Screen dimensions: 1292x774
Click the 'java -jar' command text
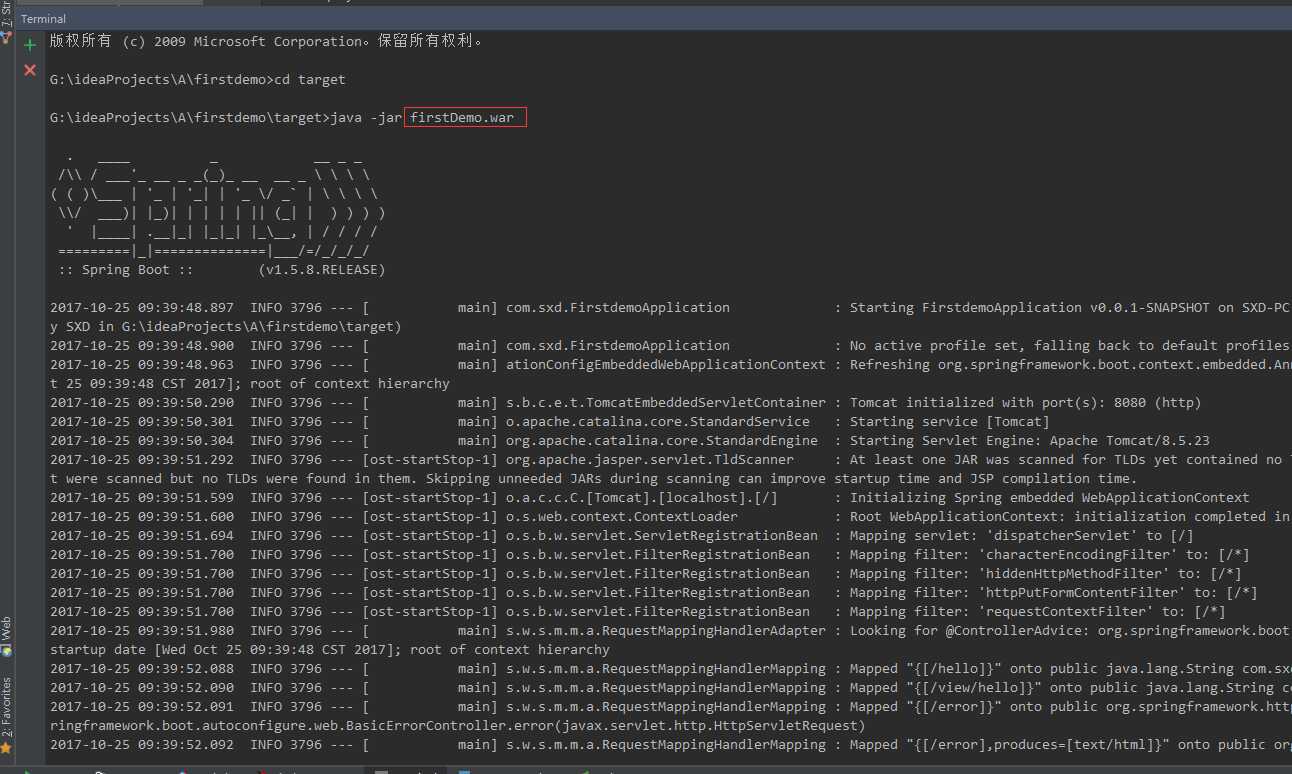tap(366, 118)
